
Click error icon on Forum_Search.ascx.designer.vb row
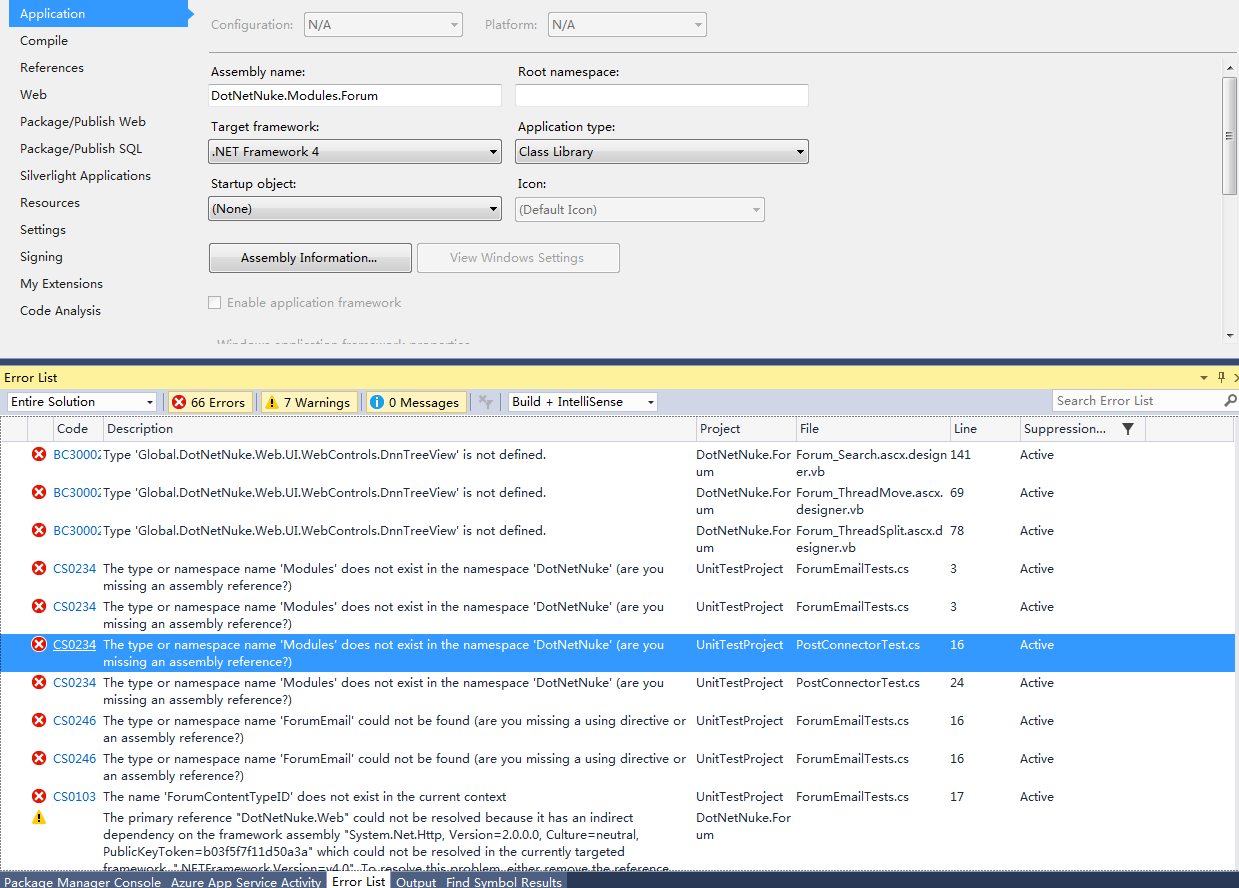point(39,455)
